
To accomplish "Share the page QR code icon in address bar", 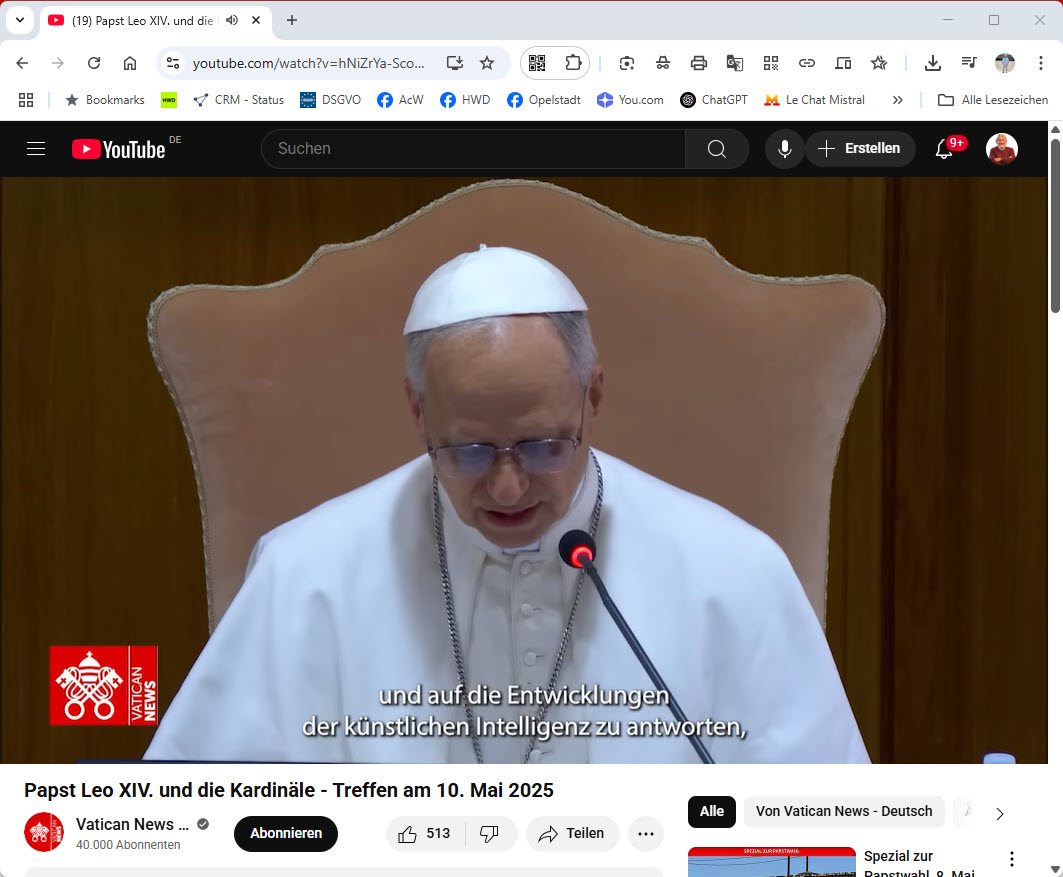I will point(537,62).
